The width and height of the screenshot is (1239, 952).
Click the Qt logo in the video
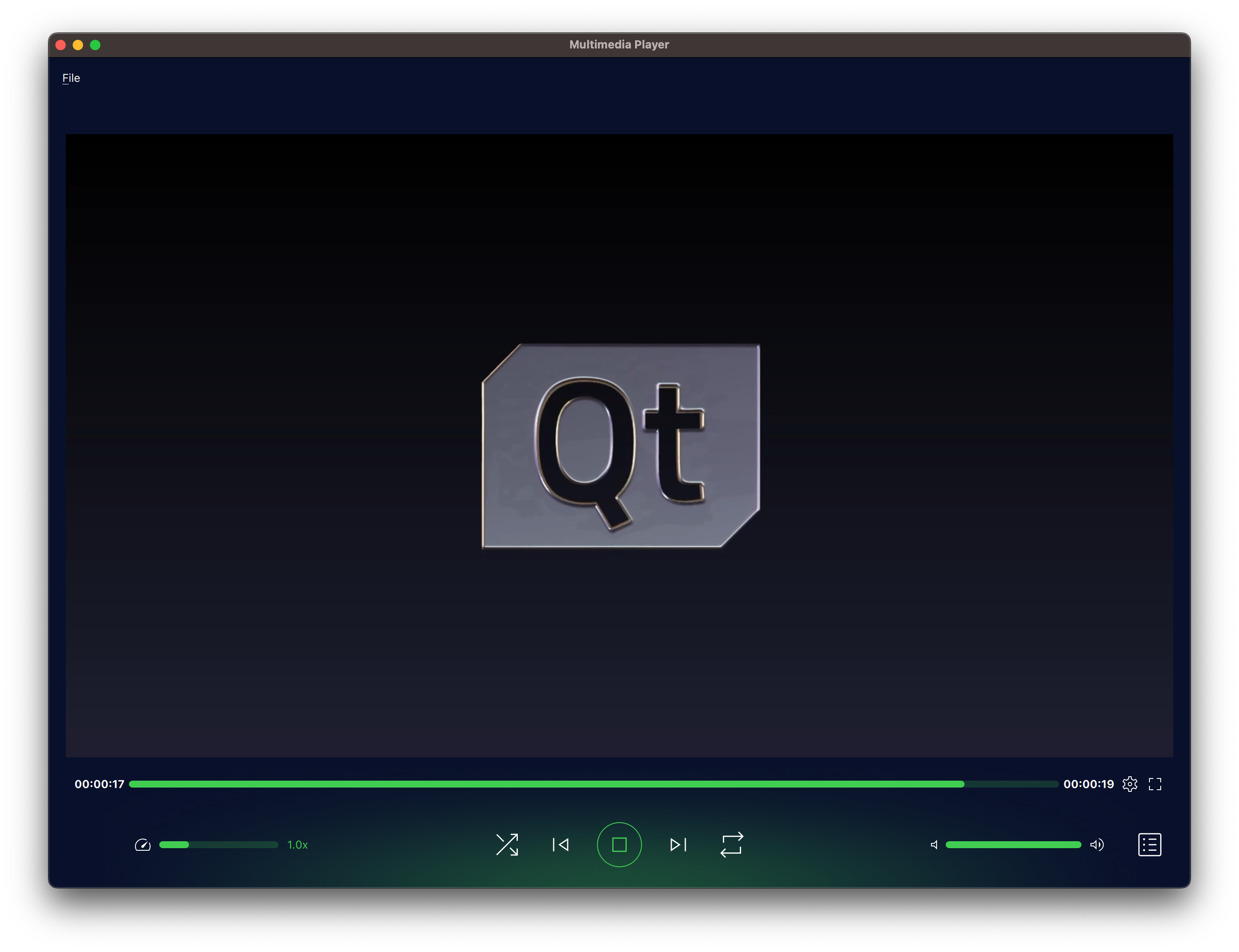[620, 446]
